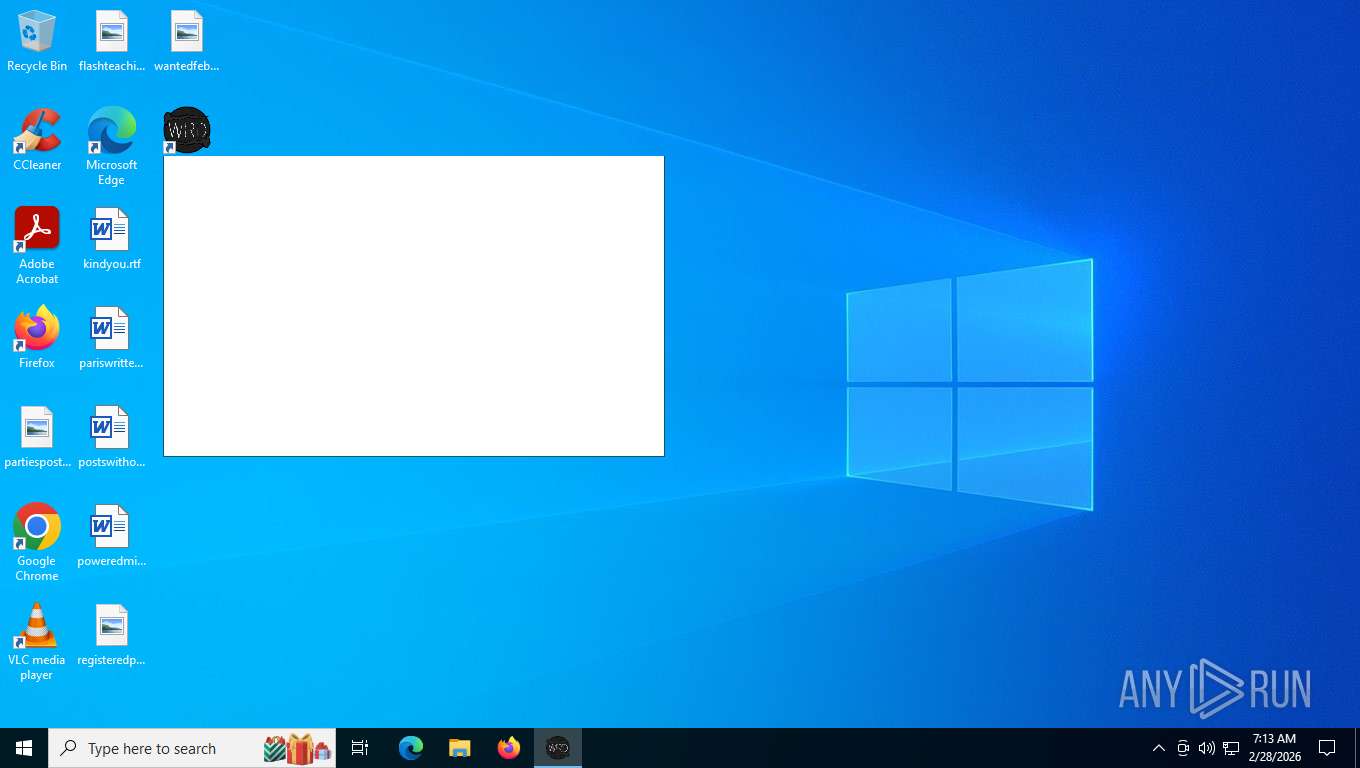Select the wantedfeb... image file
Viewport: 1360px width, 768px height.
coord(187,41)
